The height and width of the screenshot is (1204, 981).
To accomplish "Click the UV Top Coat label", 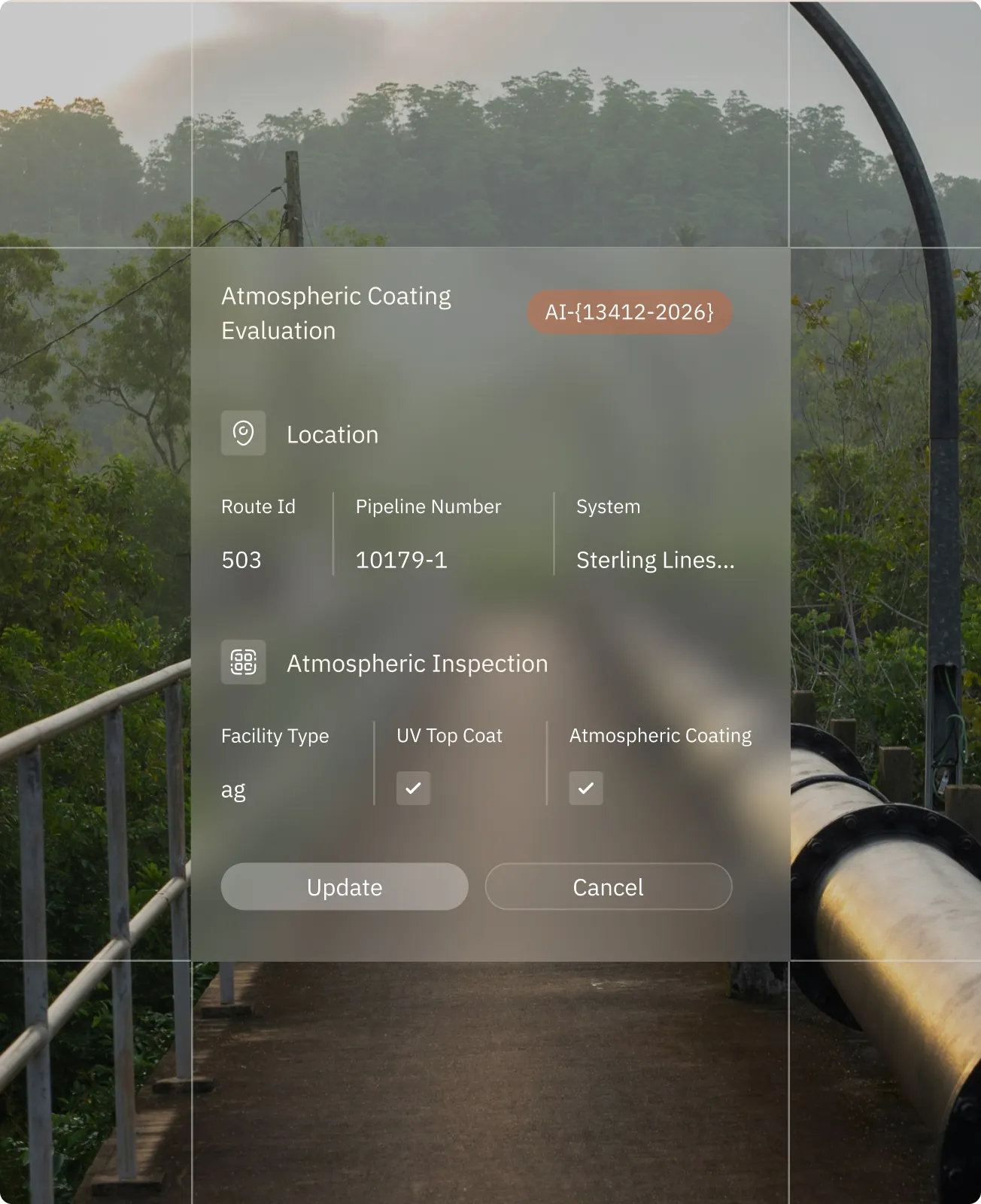I will 449,736.
